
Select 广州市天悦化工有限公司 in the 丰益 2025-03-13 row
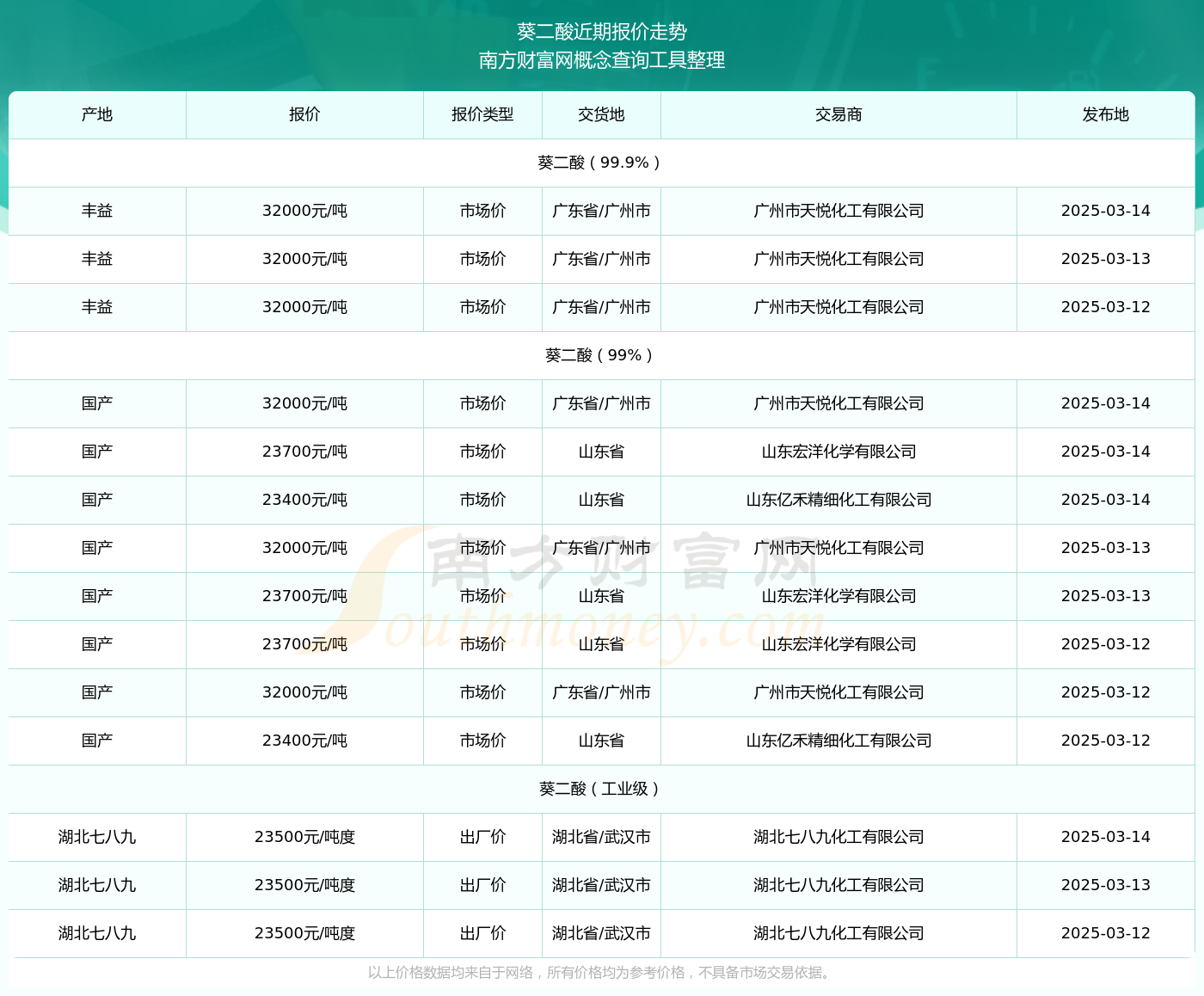tap(838, 259)
